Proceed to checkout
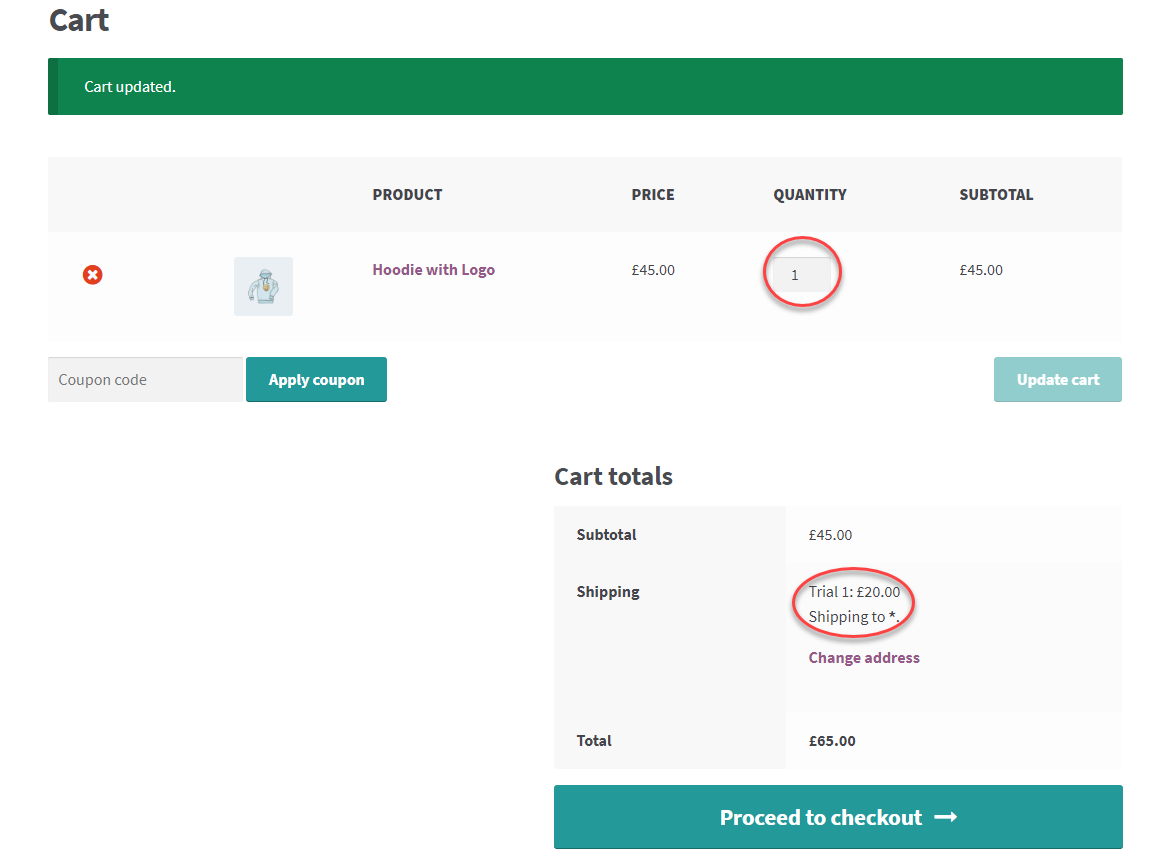1163x866 pixels. pos(838,817)
